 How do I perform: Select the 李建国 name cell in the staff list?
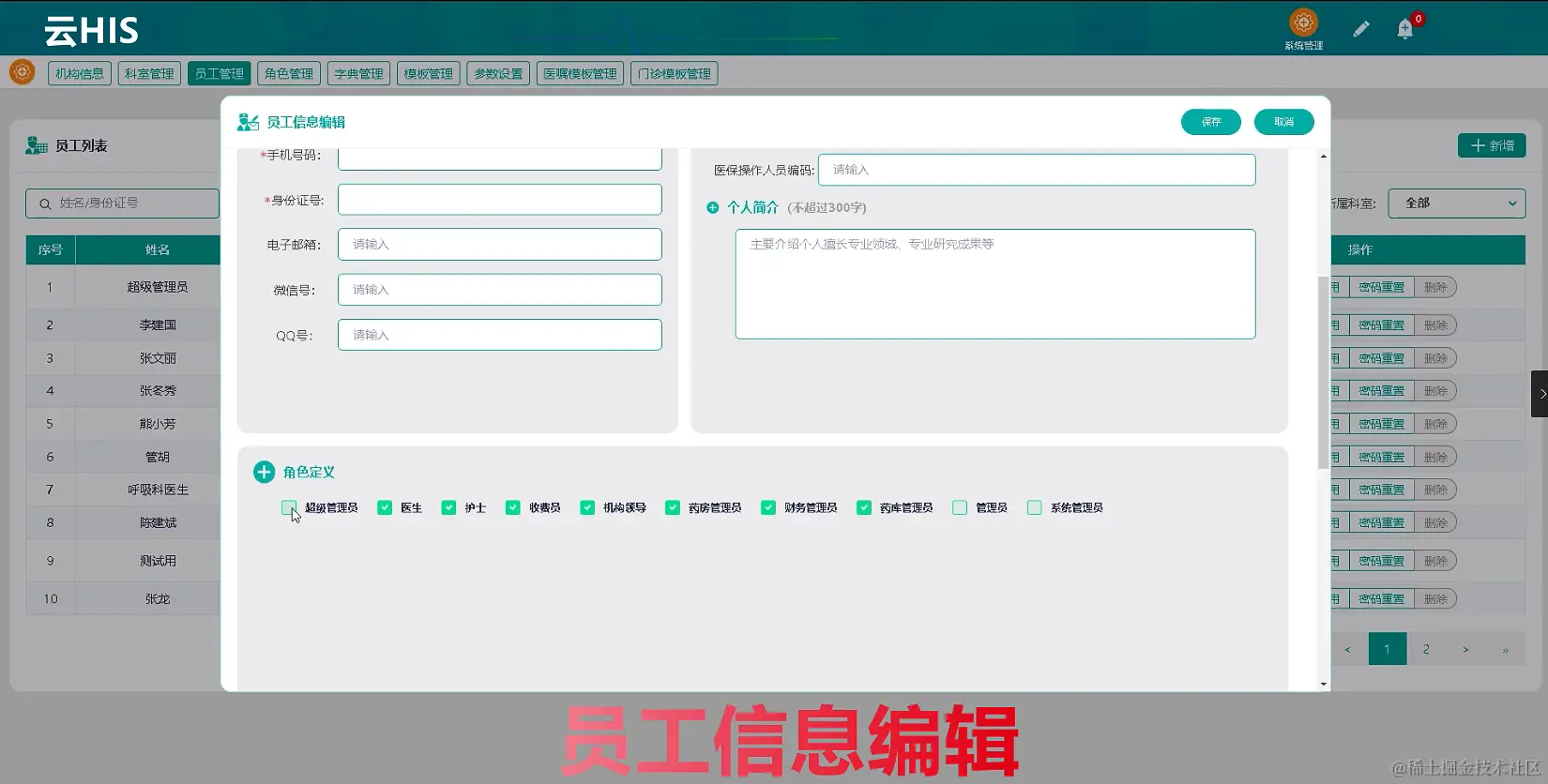pyautogui.click(x=158, y=324)
